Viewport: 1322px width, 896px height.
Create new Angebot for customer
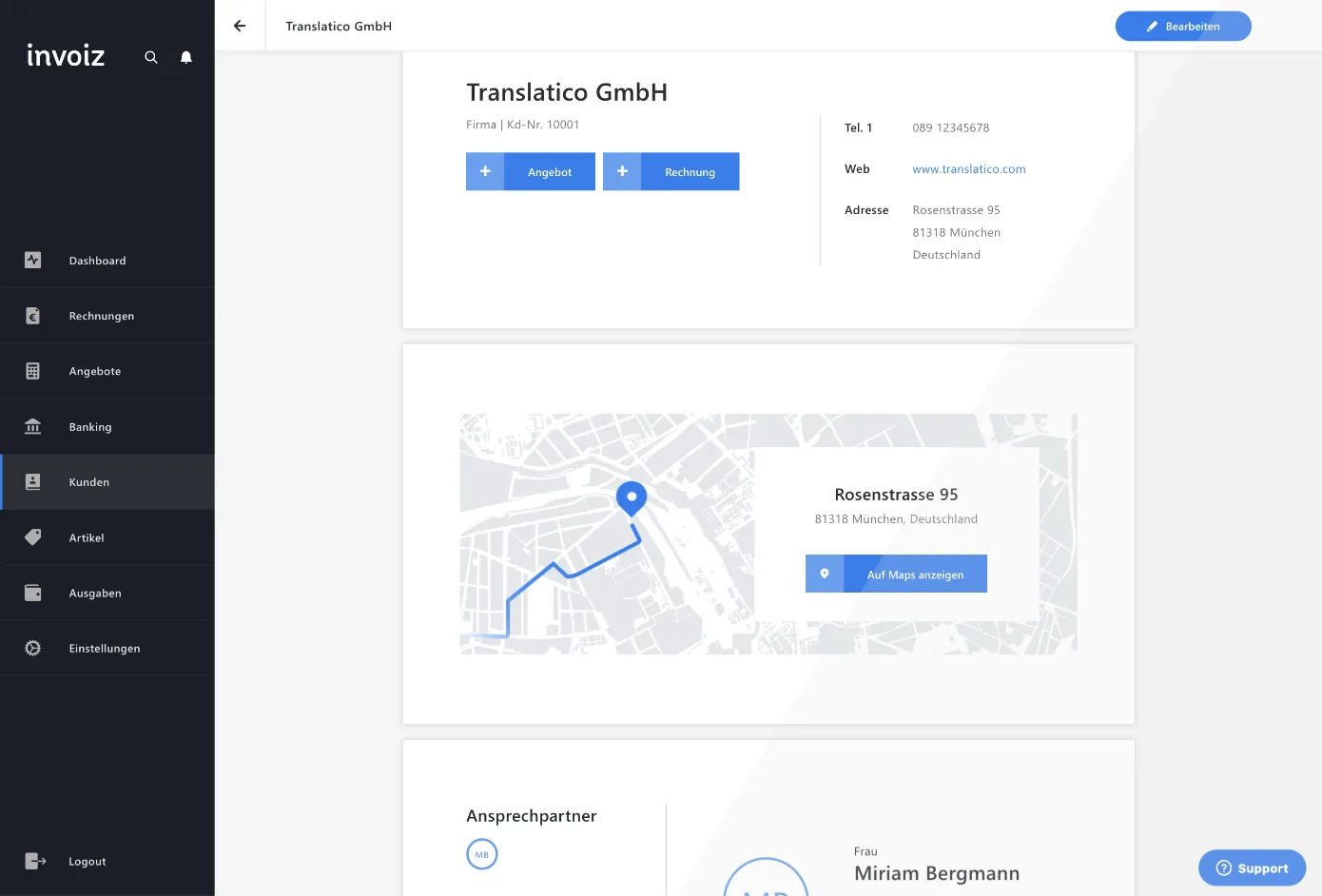[x=531, y=171]
